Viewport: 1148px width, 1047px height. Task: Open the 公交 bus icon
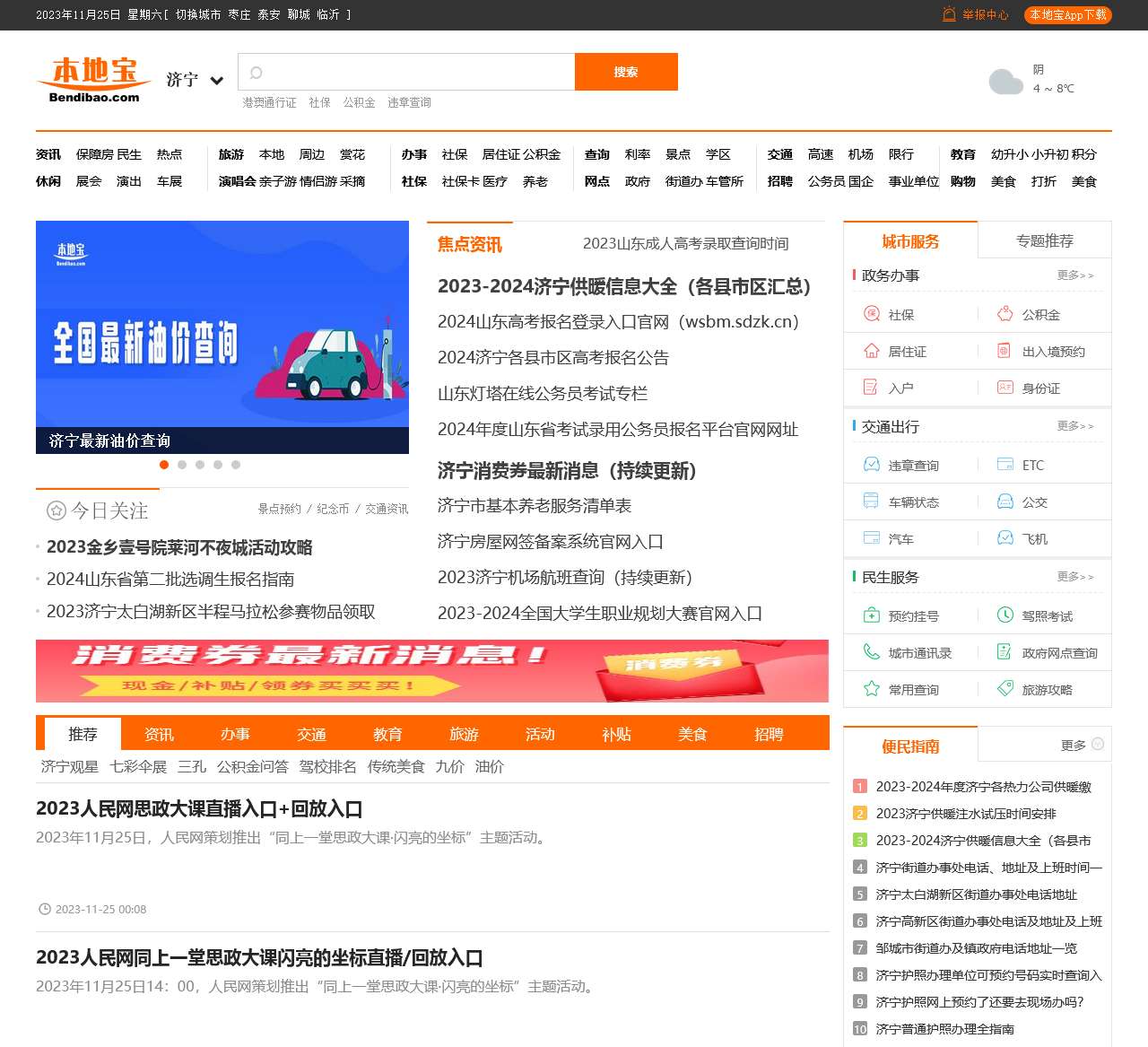tap(1004, 502)
